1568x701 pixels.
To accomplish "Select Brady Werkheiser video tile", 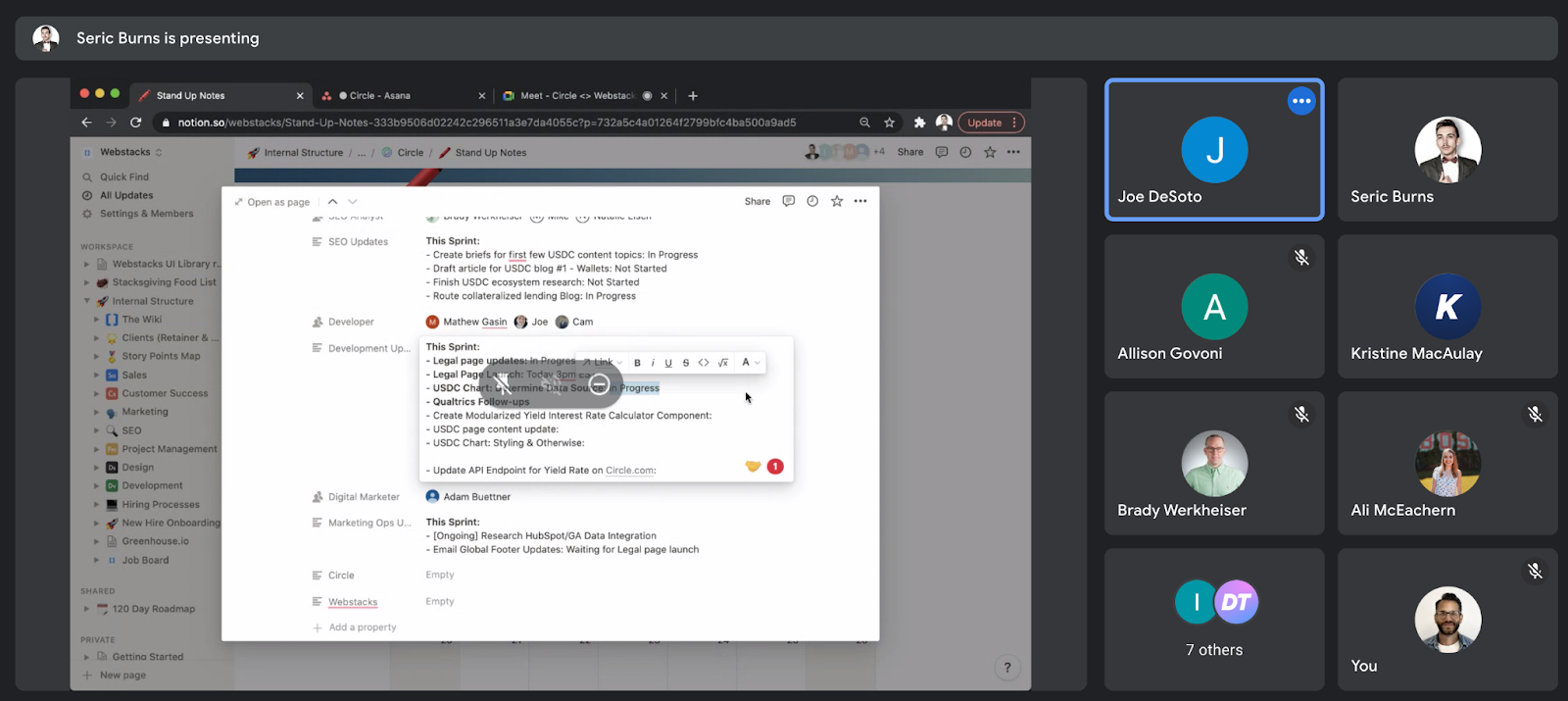I will pyautogui.click(x=1214, y=464).
